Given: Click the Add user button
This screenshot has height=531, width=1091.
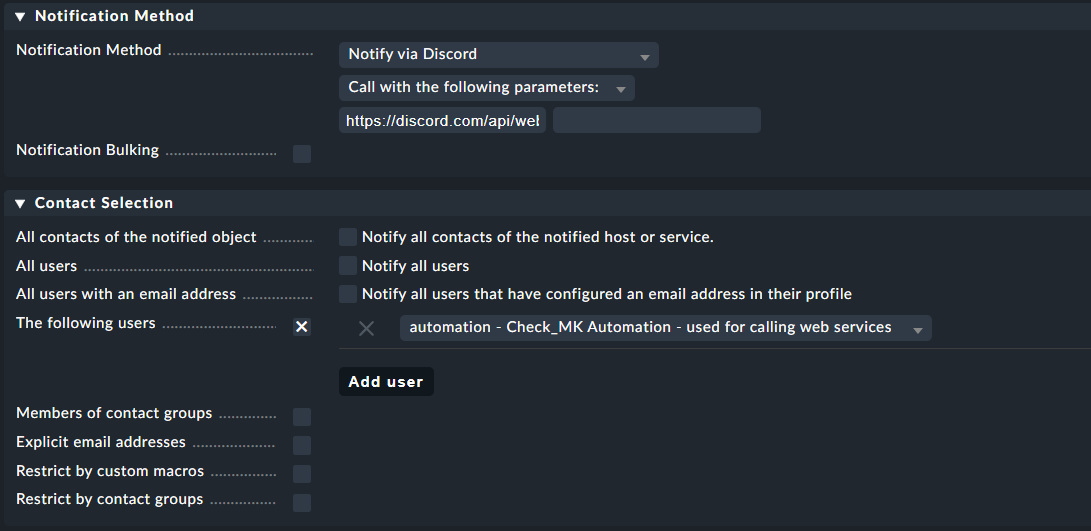Looking at the screenshot, I should point(386,382).
